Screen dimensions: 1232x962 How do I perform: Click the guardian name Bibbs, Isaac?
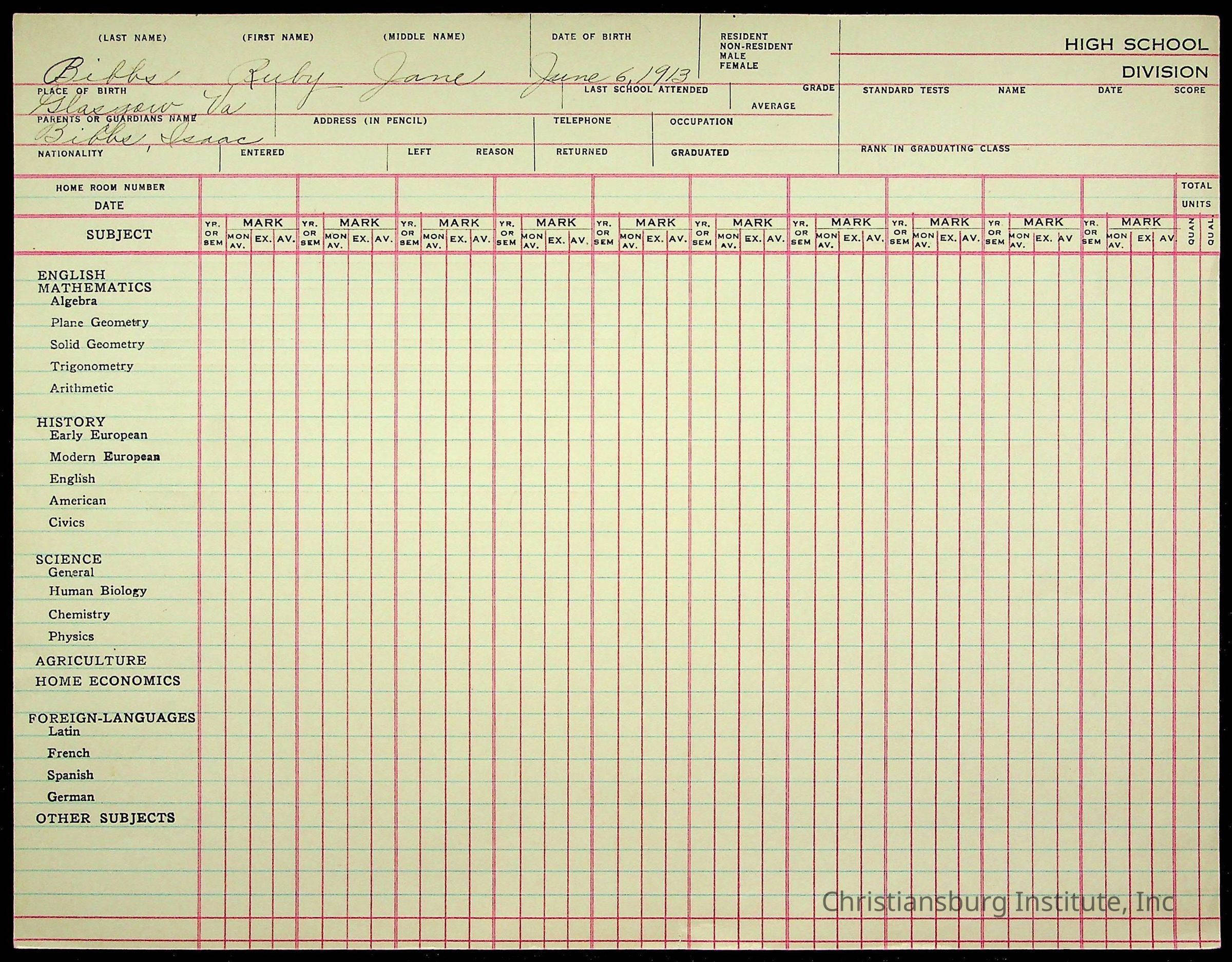(x=148, y=137)
